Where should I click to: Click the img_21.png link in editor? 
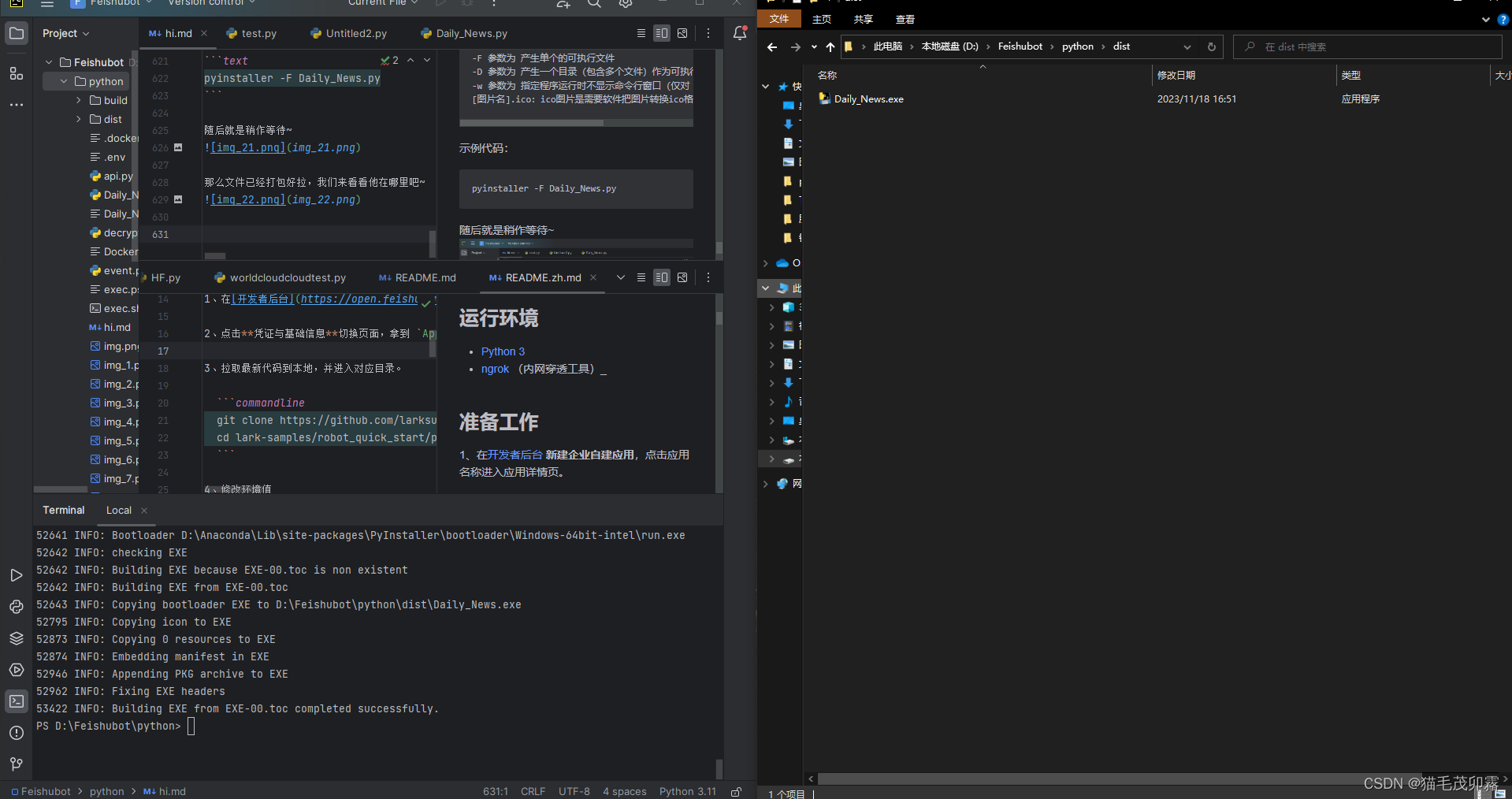(247, 147)
